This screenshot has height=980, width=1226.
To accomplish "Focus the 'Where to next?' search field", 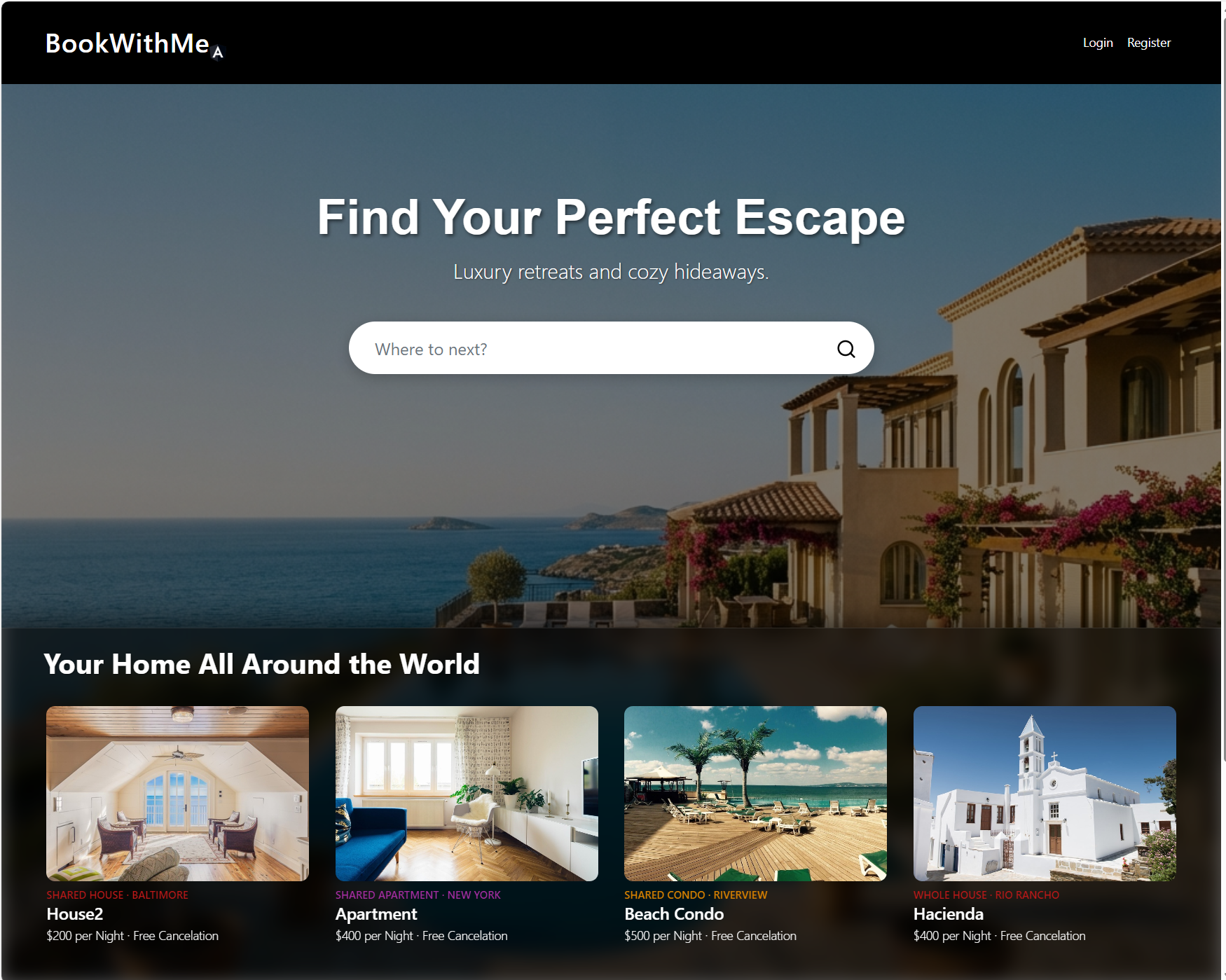I will (x=611, y=348).
